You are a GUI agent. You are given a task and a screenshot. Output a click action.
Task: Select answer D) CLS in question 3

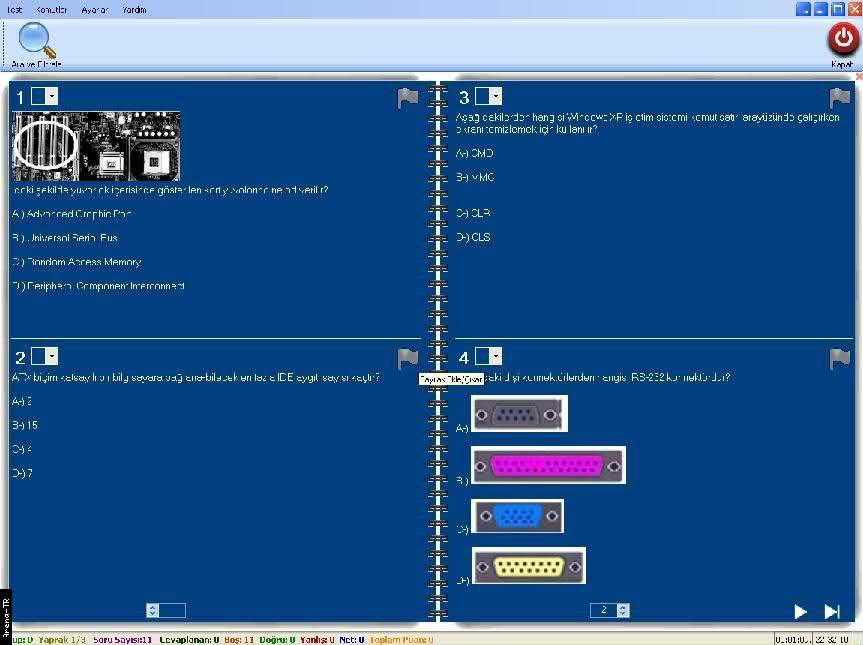click(x=473, y=237)
